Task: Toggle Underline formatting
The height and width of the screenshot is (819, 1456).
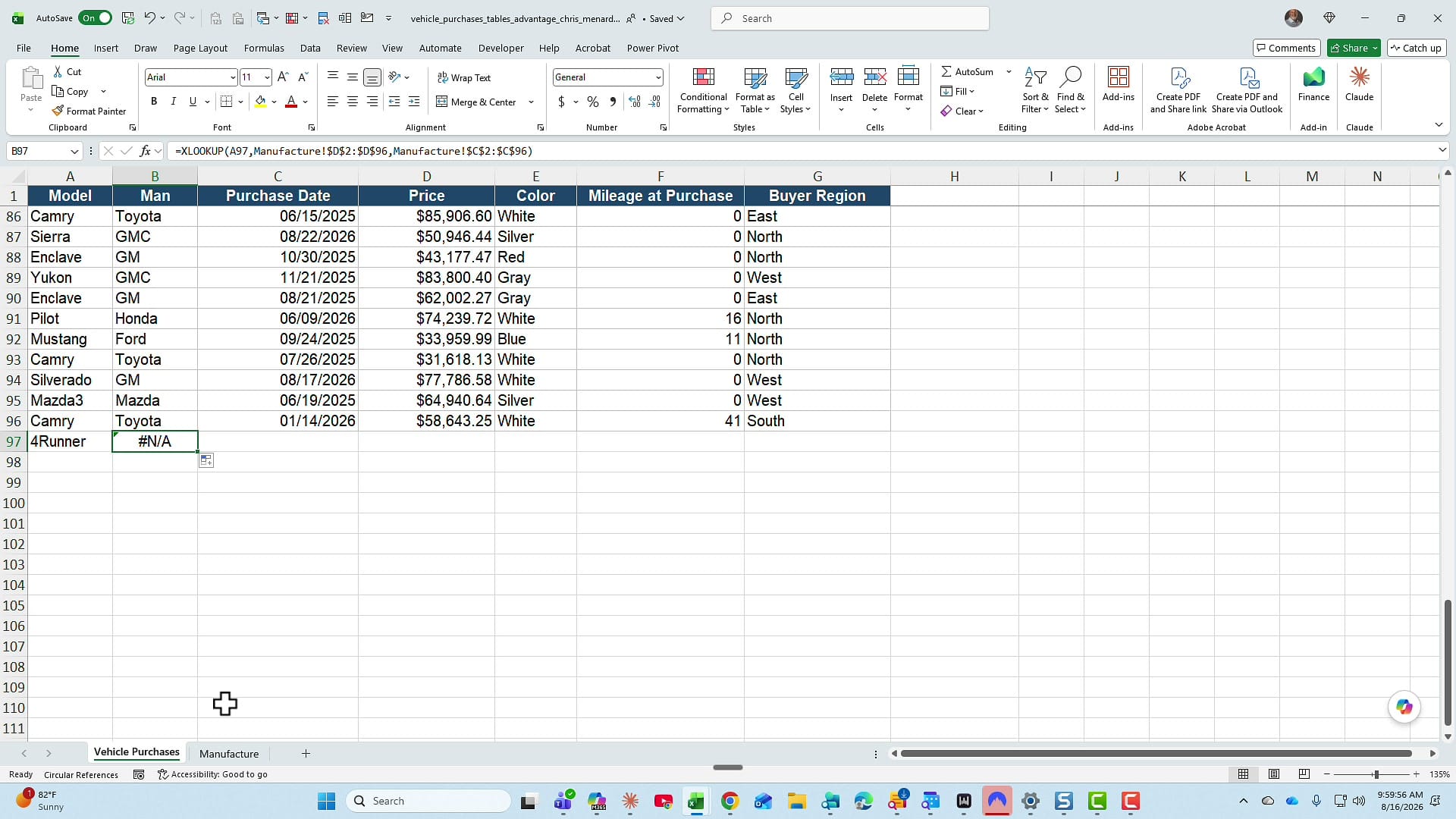Action: coord(193,102)
